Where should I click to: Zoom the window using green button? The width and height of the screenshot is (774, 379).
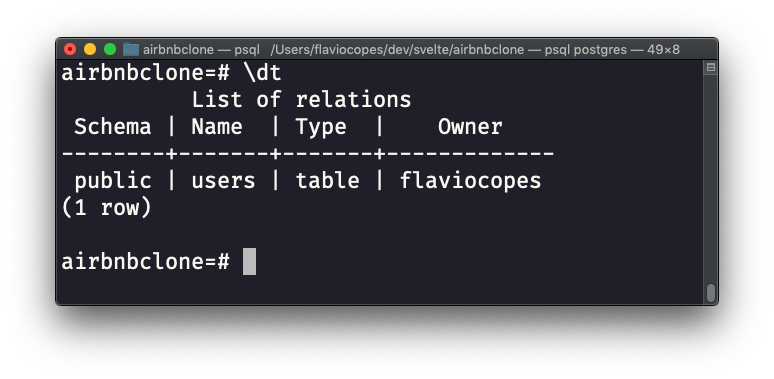pos(110,49)
